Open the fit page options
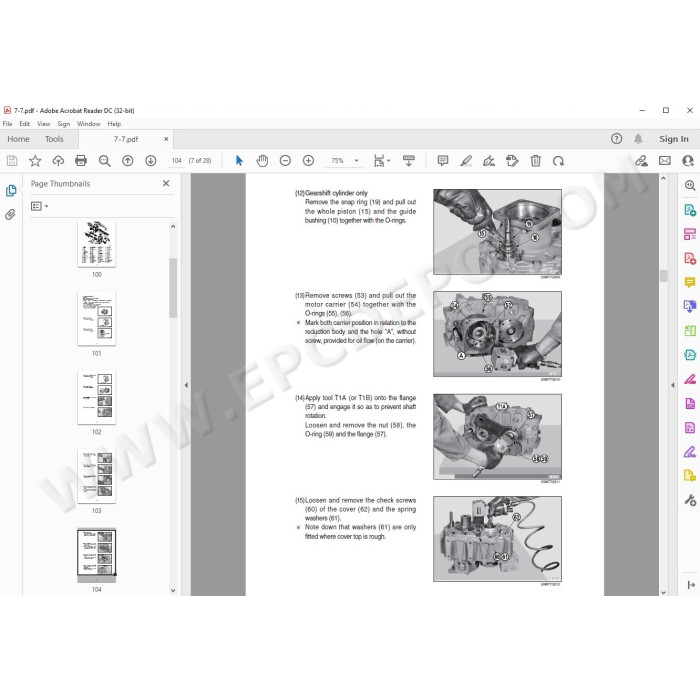Image resolution: width=700 pixels, height=700 pixels. [x=381, y=161]
